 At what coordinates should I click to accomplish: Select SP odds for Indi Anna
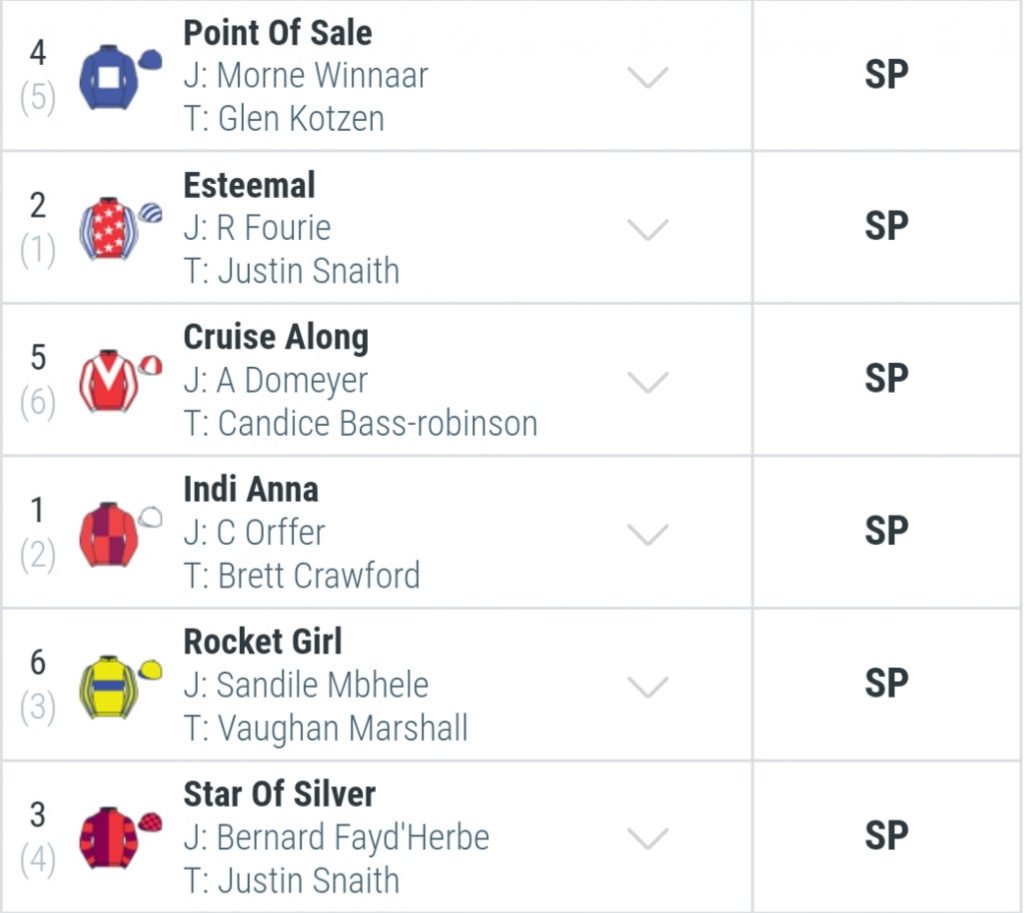pyautogui.click(x=886, y=531)
